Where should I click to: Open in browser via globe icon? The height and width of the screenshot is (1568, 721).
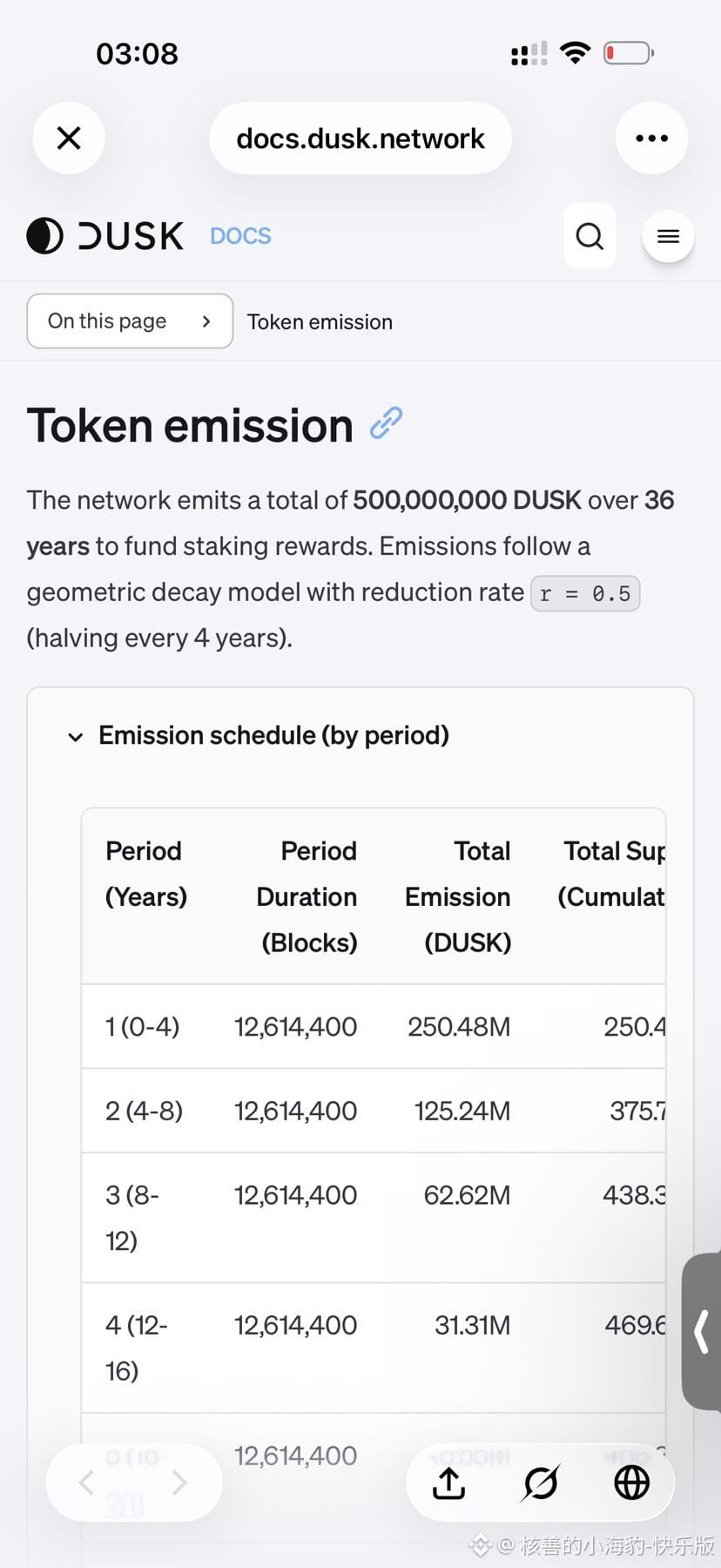(631, 1483)
